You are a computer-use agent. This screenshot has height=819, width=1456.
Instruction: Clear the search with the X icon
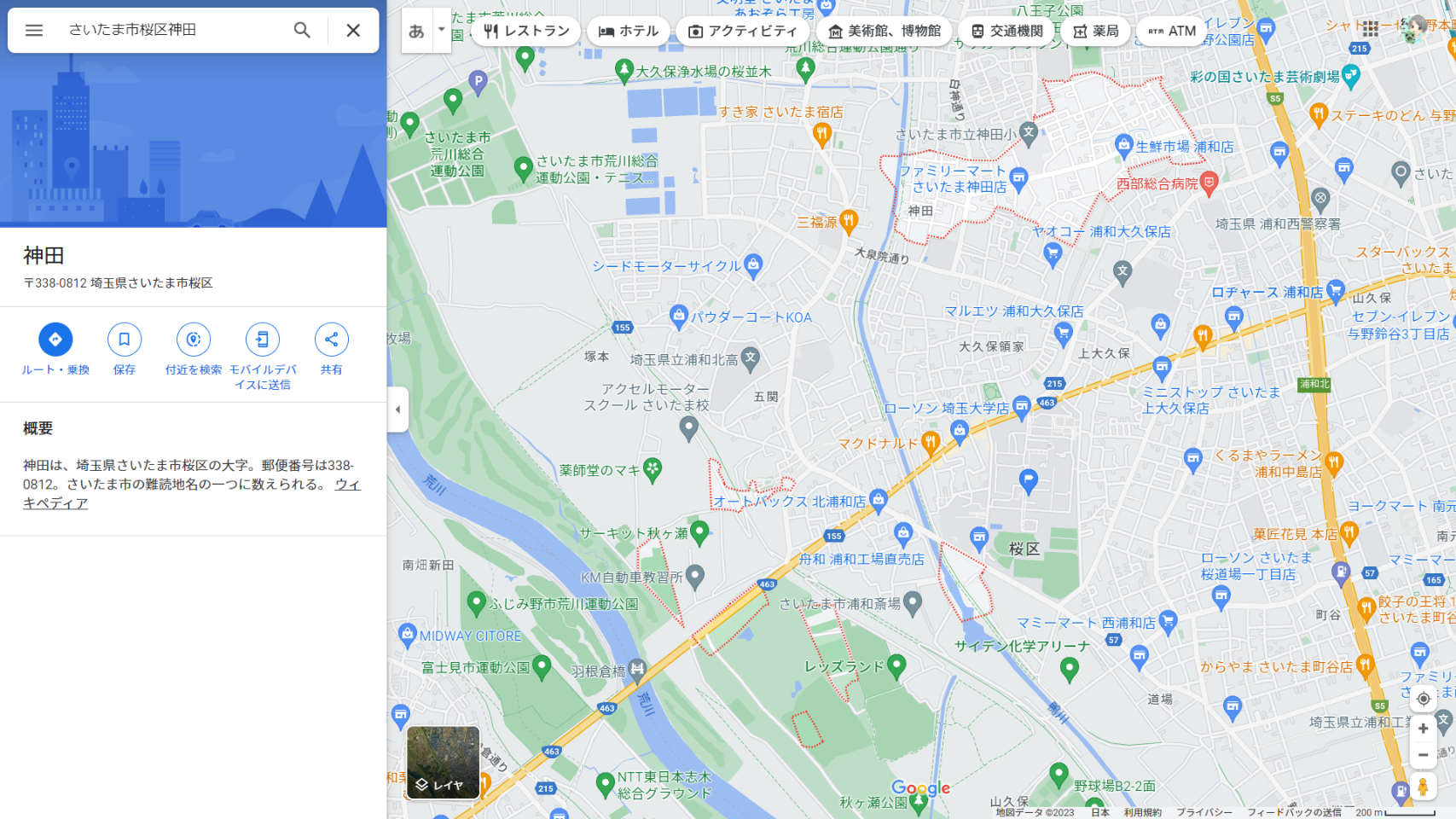(x=353, y=30)
